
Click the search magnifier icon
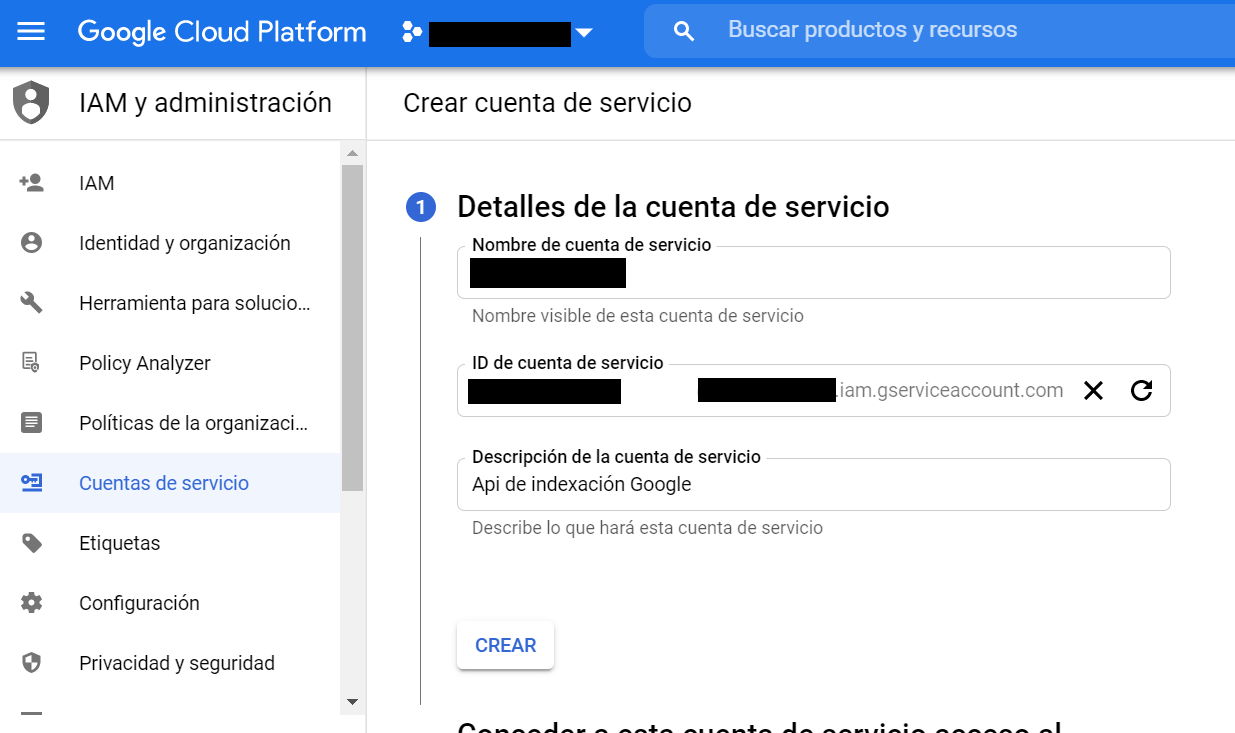click(x=684, y=31)
